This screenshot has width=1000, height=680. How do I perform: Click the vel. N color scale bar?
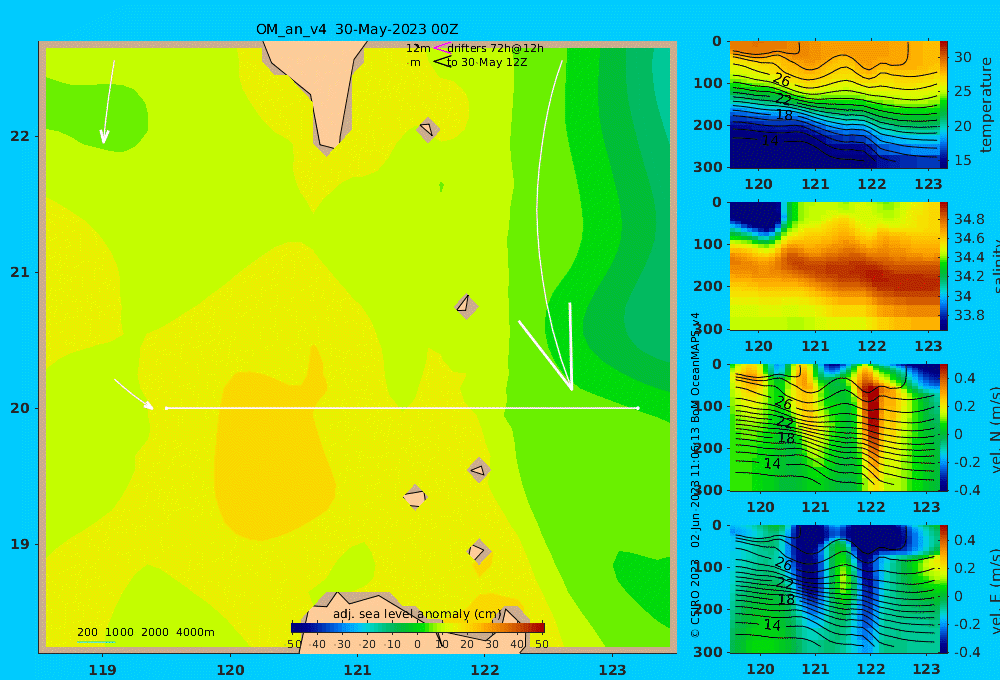[x=943, y=427]
